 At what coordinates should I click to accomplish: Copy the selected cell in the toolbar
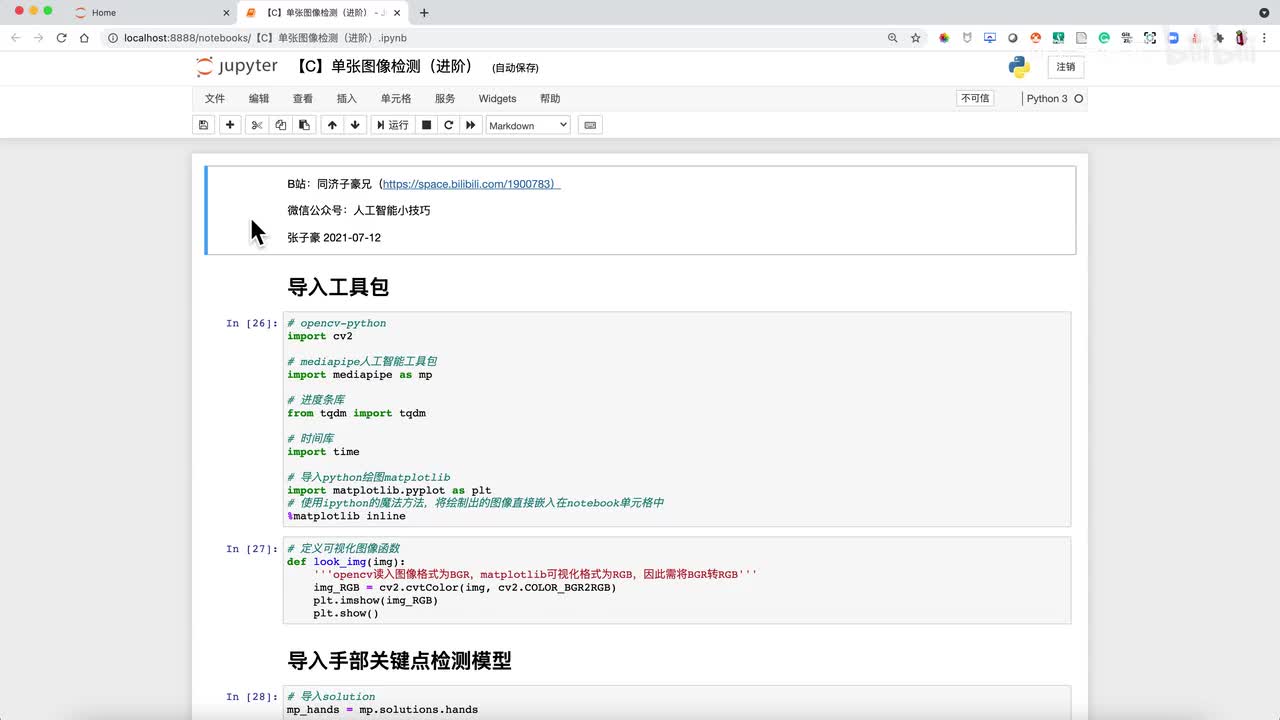pyautogui.click(x=281, y=125)
